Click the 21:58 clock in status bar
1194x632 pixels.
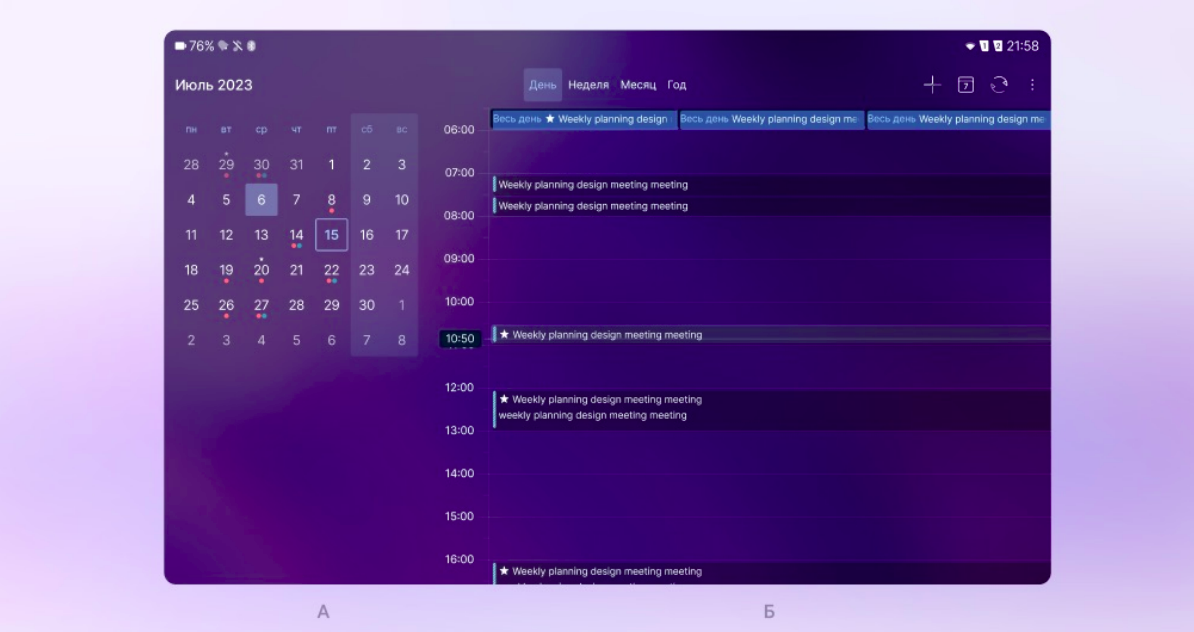(1023, 46)
